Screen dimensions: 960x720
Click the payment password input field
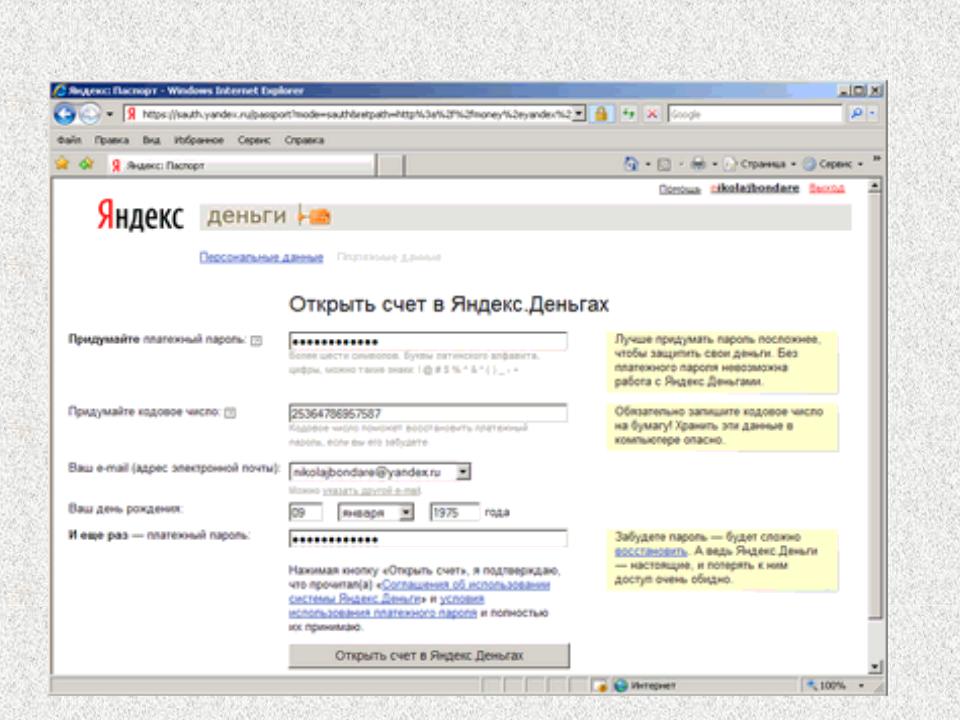428,341
